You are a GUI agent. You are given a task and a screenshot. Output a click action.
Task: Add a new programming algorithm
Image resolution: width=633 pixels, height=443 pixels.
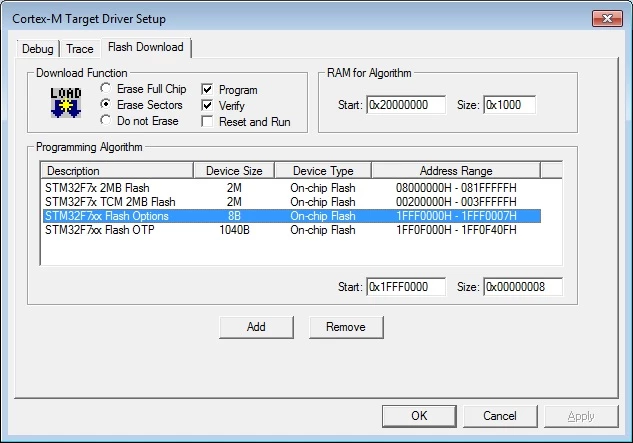point(256,327)
